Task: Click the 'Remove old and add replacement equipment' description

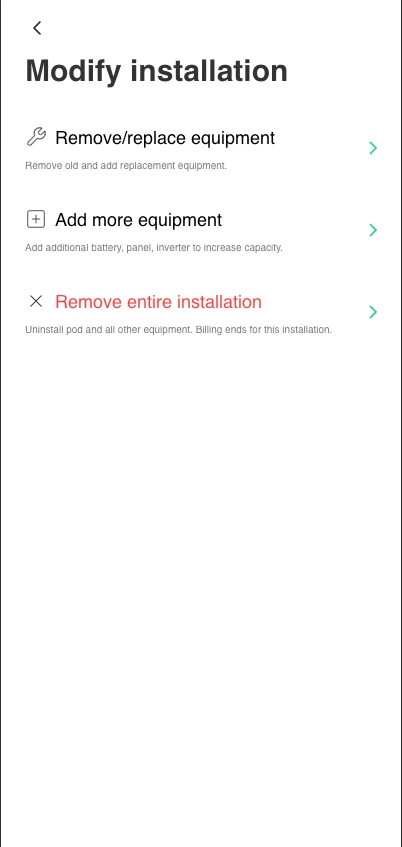Action: [x=126, y=166]
